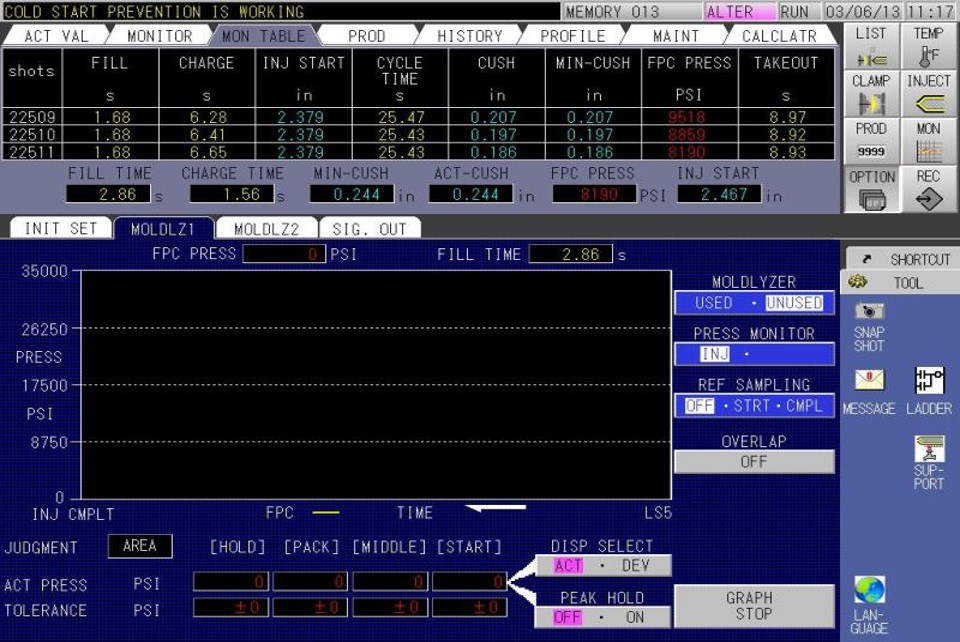
Task: Open the INJECT settings icon
Action: [928, 94]
